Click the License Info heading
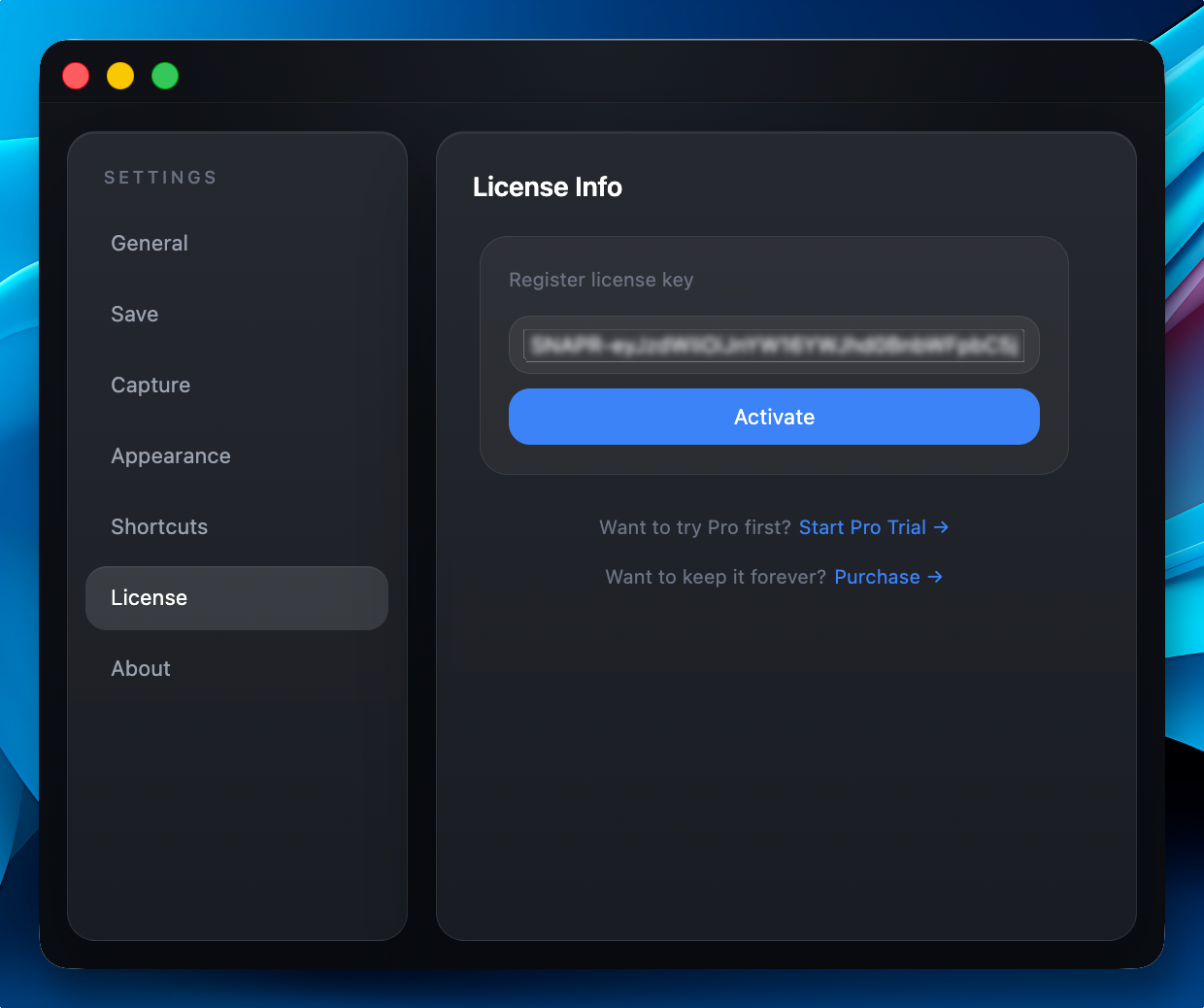 tap(548, 186)
